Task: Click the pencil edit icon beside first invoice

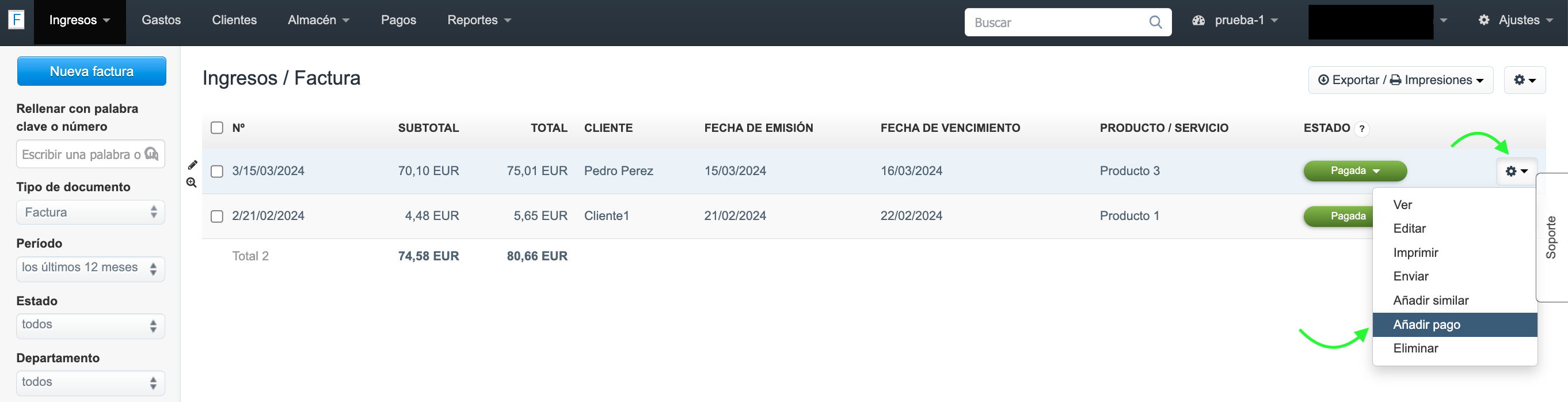Action: [x=192, y=165]
